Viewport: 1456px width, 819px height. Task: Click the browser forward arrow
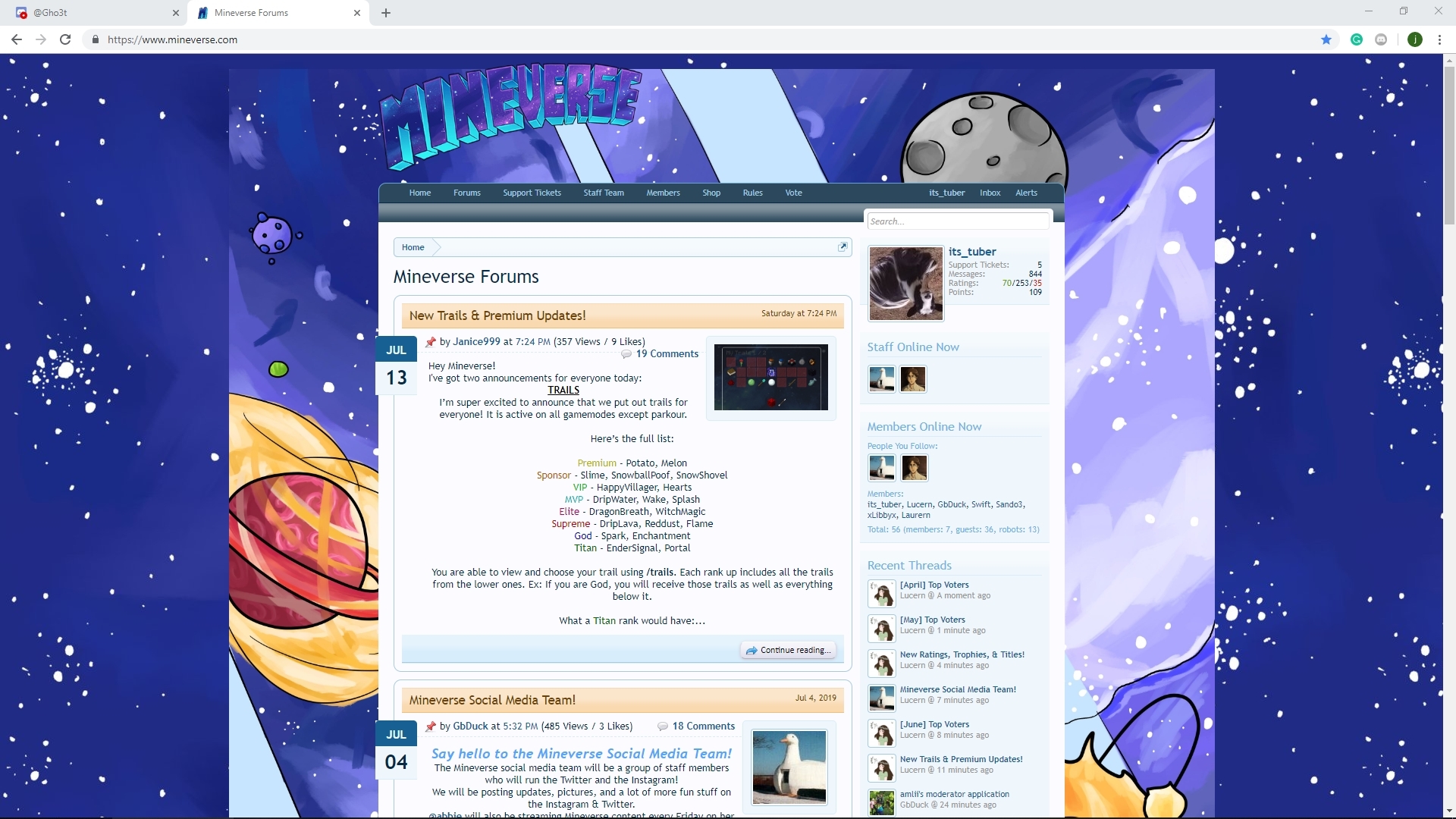[x=41, y=39]
